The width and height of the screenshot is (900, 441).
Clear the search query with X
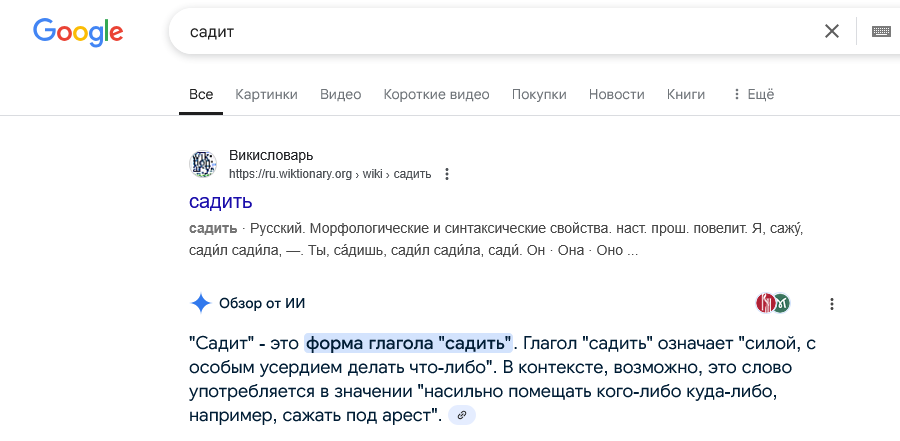832,31
